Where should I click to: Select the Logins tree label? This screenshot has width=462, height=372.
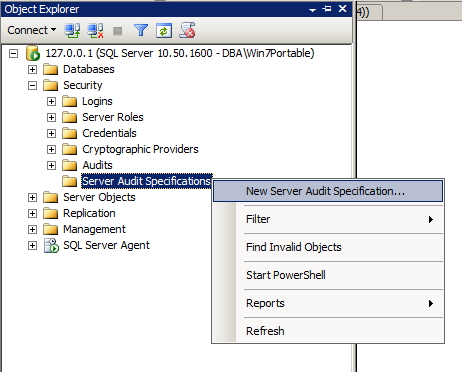[x=97, y=101]
